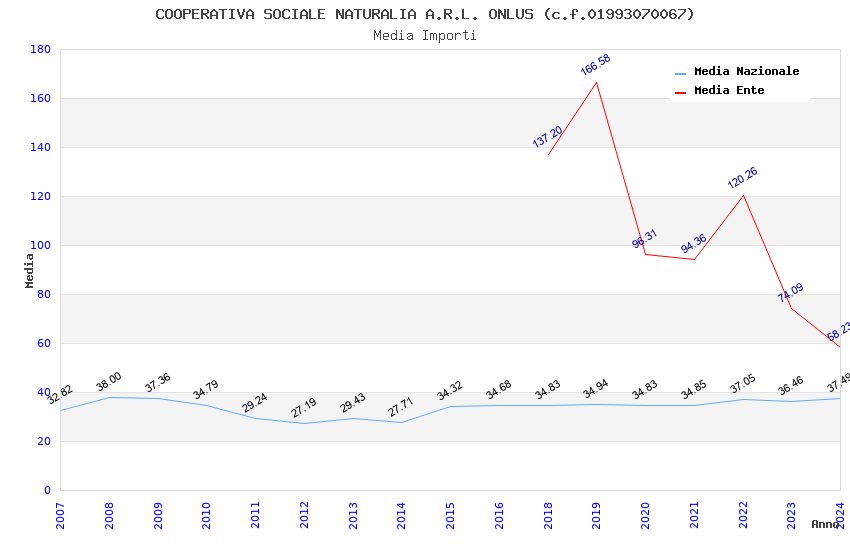Click the 120.26 data label
Screen dimensions: 850x550
[x=742, y=178]
